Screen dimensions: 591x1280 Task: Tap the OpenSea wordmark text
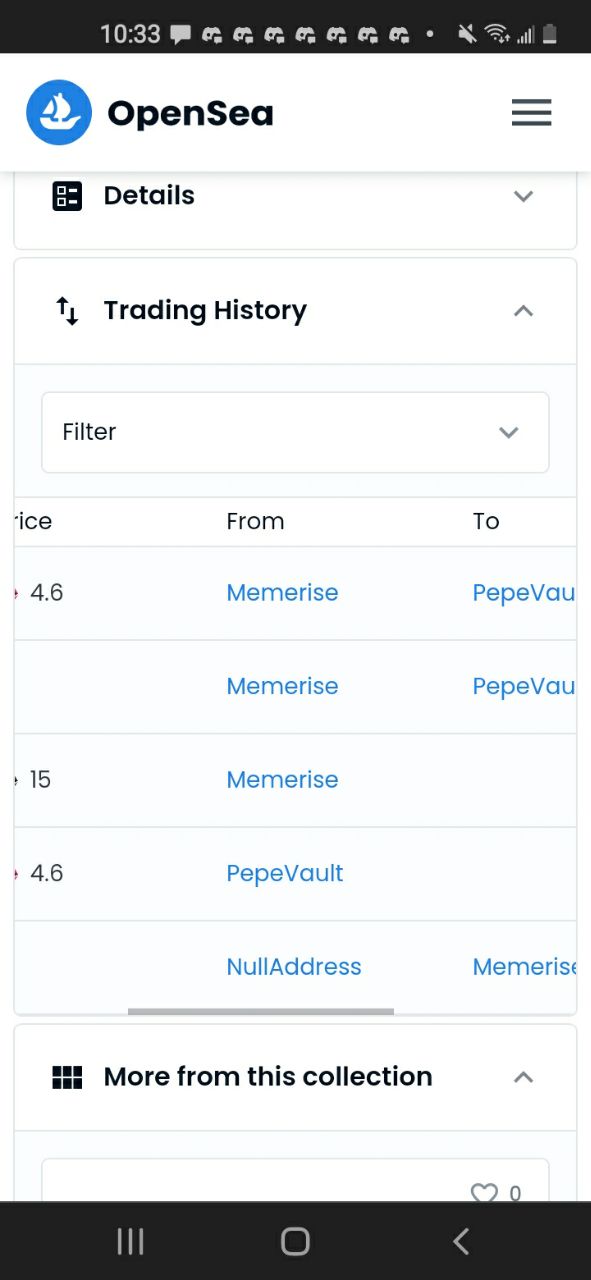point(190,113)
